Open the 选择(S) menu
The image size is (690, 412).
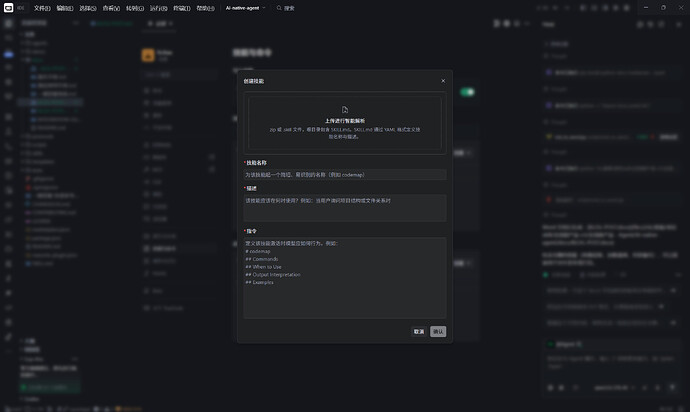click(x=88, y=8)
